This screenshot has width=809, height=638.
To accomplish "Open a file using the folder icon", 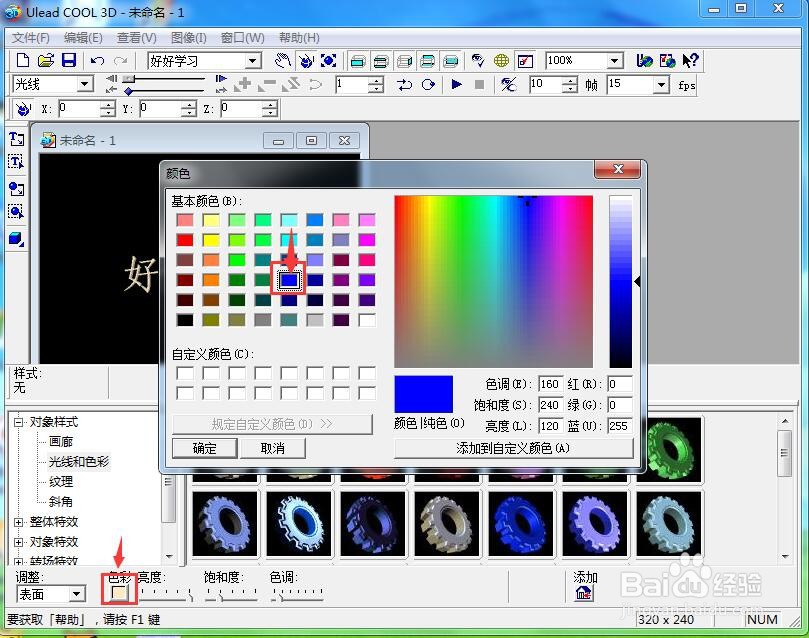I will 46,60.
